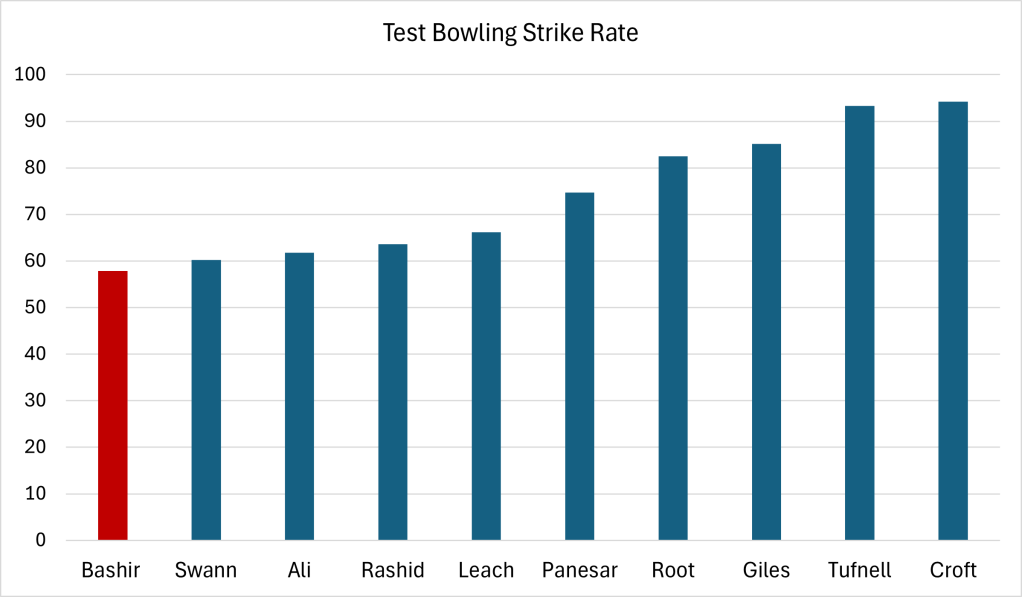Click the 'Croft' label on horizontal axis
The width and height of the screenshot is (1022, 597).
pos(953,571)
